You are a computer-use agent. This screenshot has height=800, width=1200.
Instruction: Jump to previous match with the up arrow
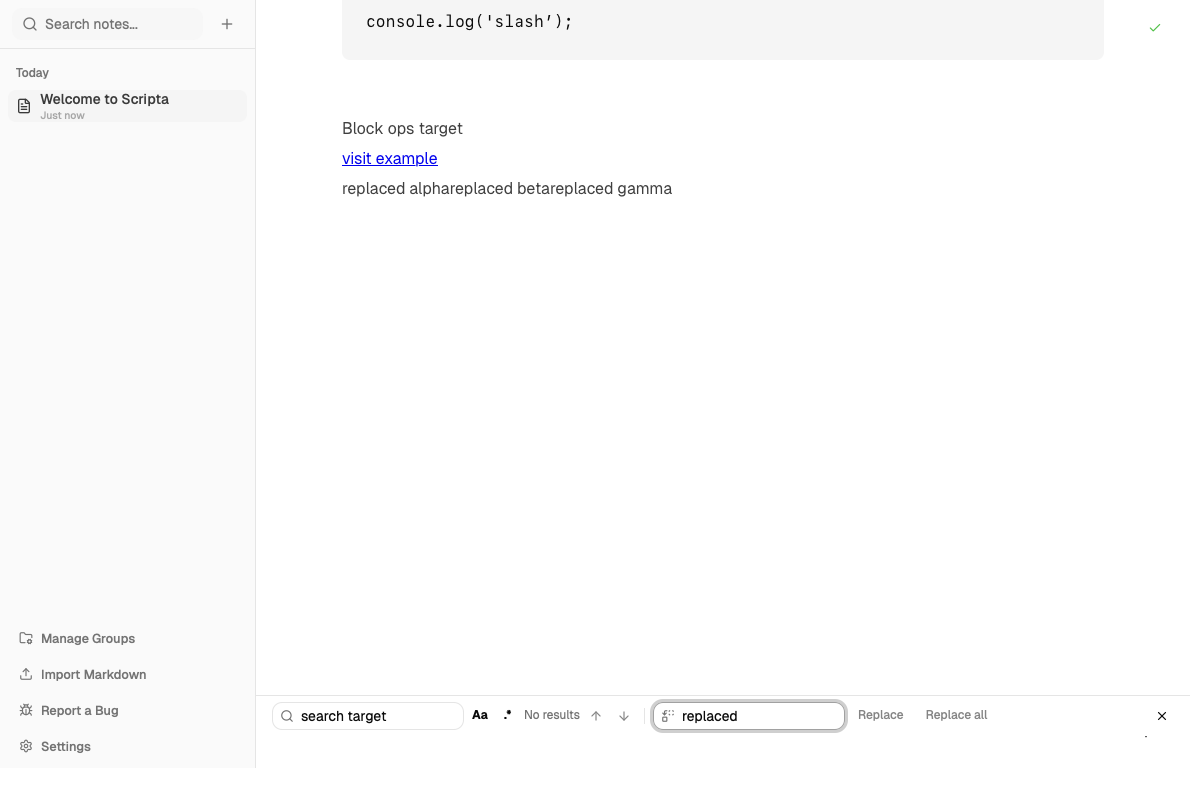pyautogui.click(x=596, y=715)
